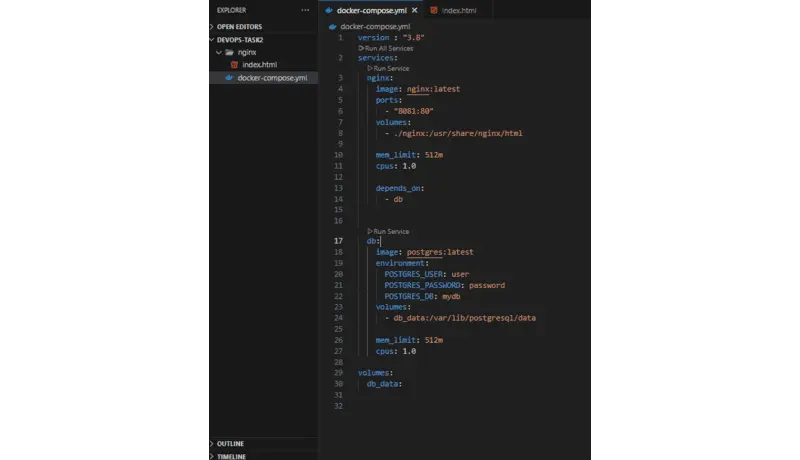Switch to the docker-compose.yml tab

(x=371, y=10)
